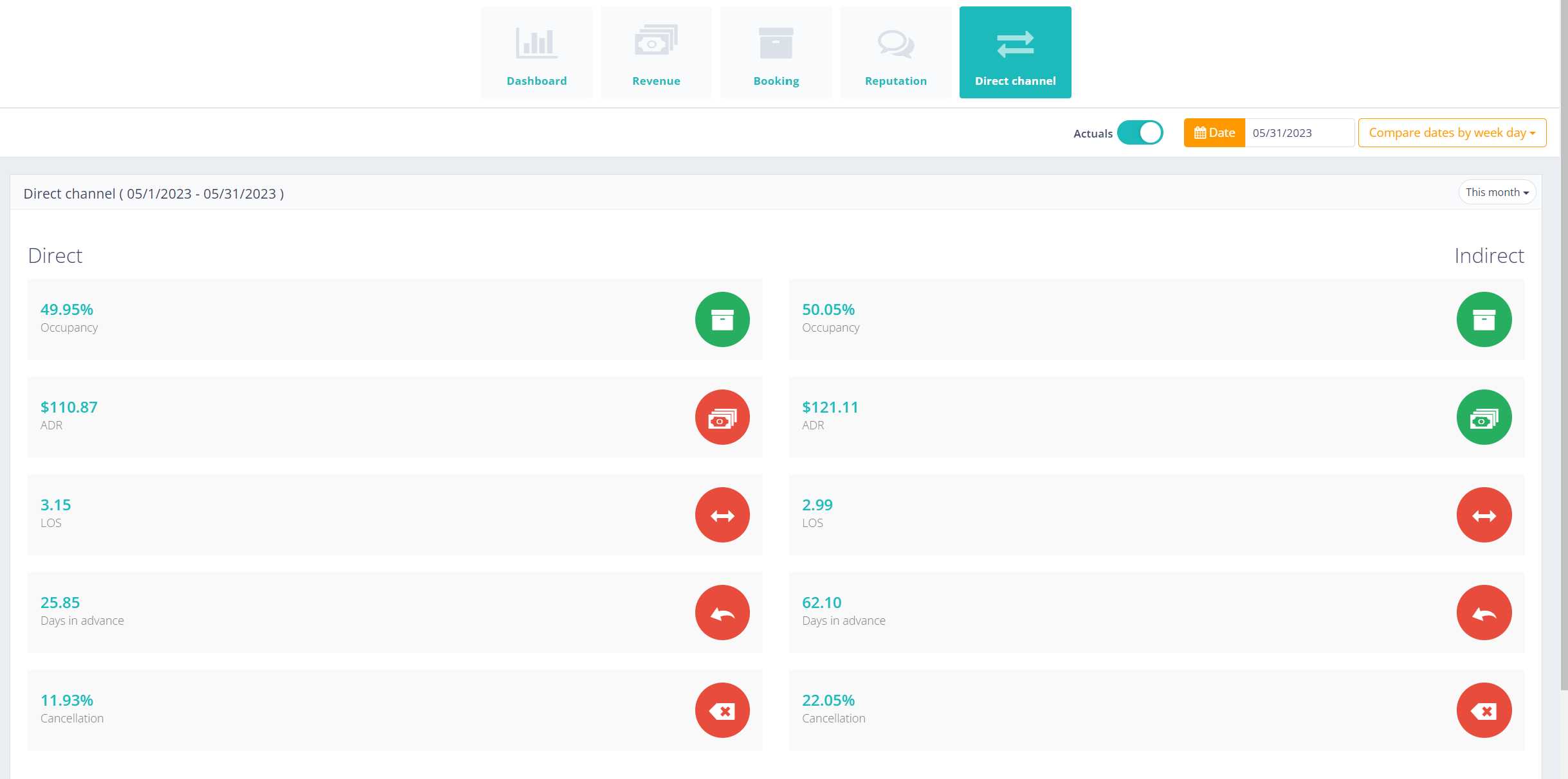This screenshot has height=779, width=1568.
Task: Click the green Indirect Occupancy box icon
Action: pyautogui.click(x=1484, y=319)
